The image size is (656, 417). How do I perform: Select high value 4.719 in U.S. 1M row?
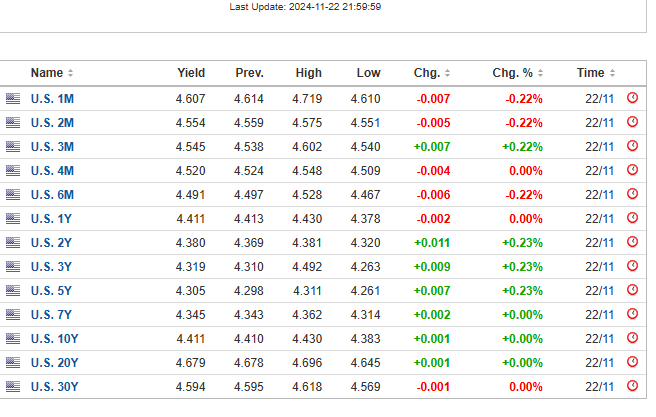307,99
